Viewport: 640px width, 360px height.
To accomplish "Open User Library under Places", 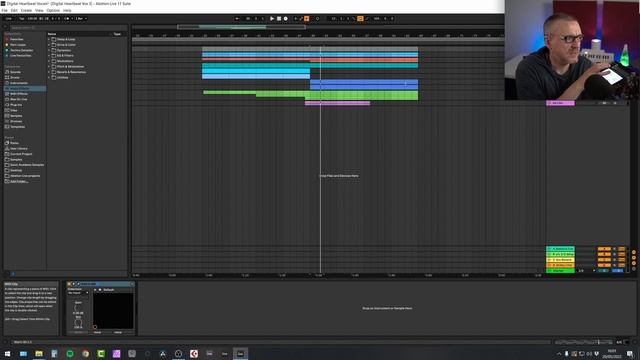I will coord(19,149).
